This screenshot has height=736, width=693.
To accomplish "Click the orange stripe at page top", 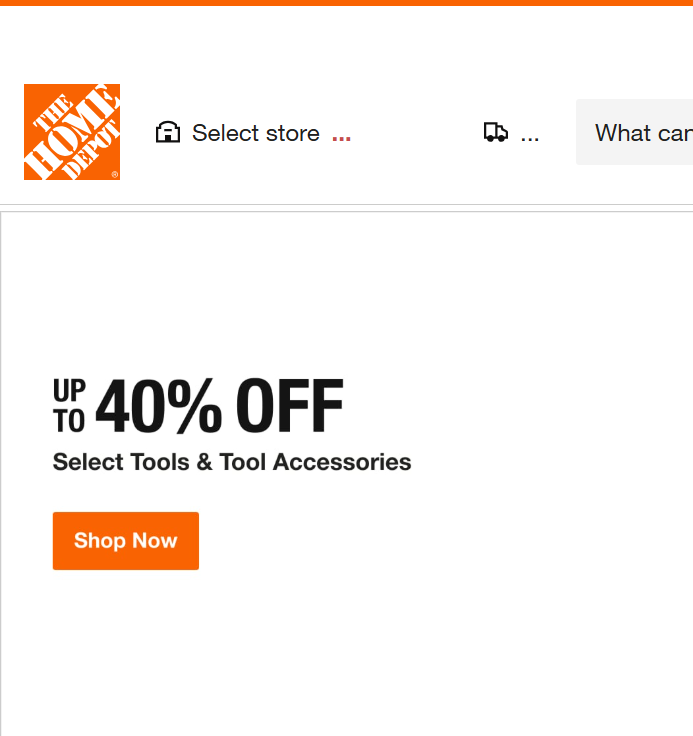I will click(x=346, y=3).
